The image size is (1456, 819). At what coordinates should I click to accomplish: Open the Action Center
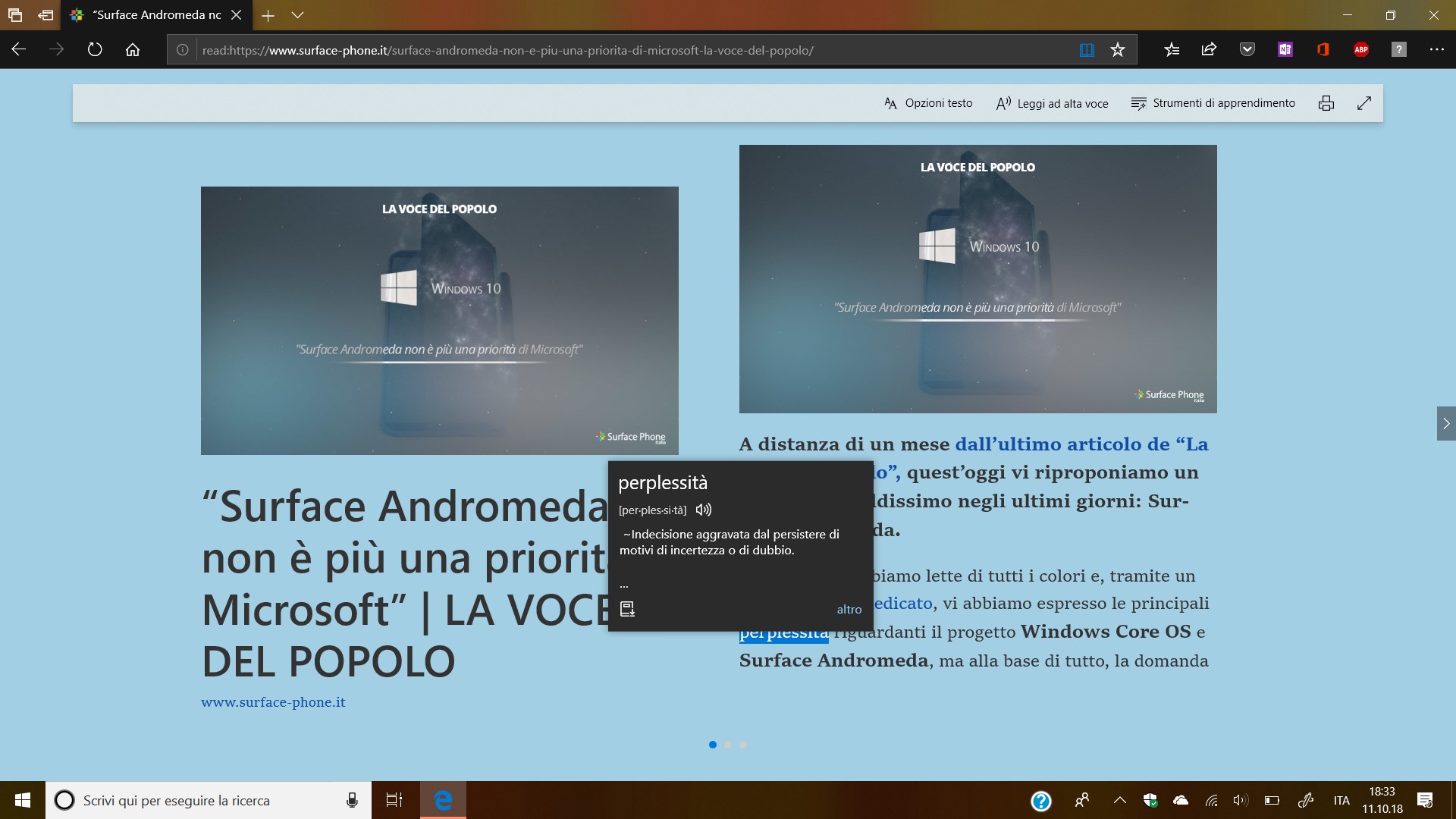click(x=1425, y=800)
